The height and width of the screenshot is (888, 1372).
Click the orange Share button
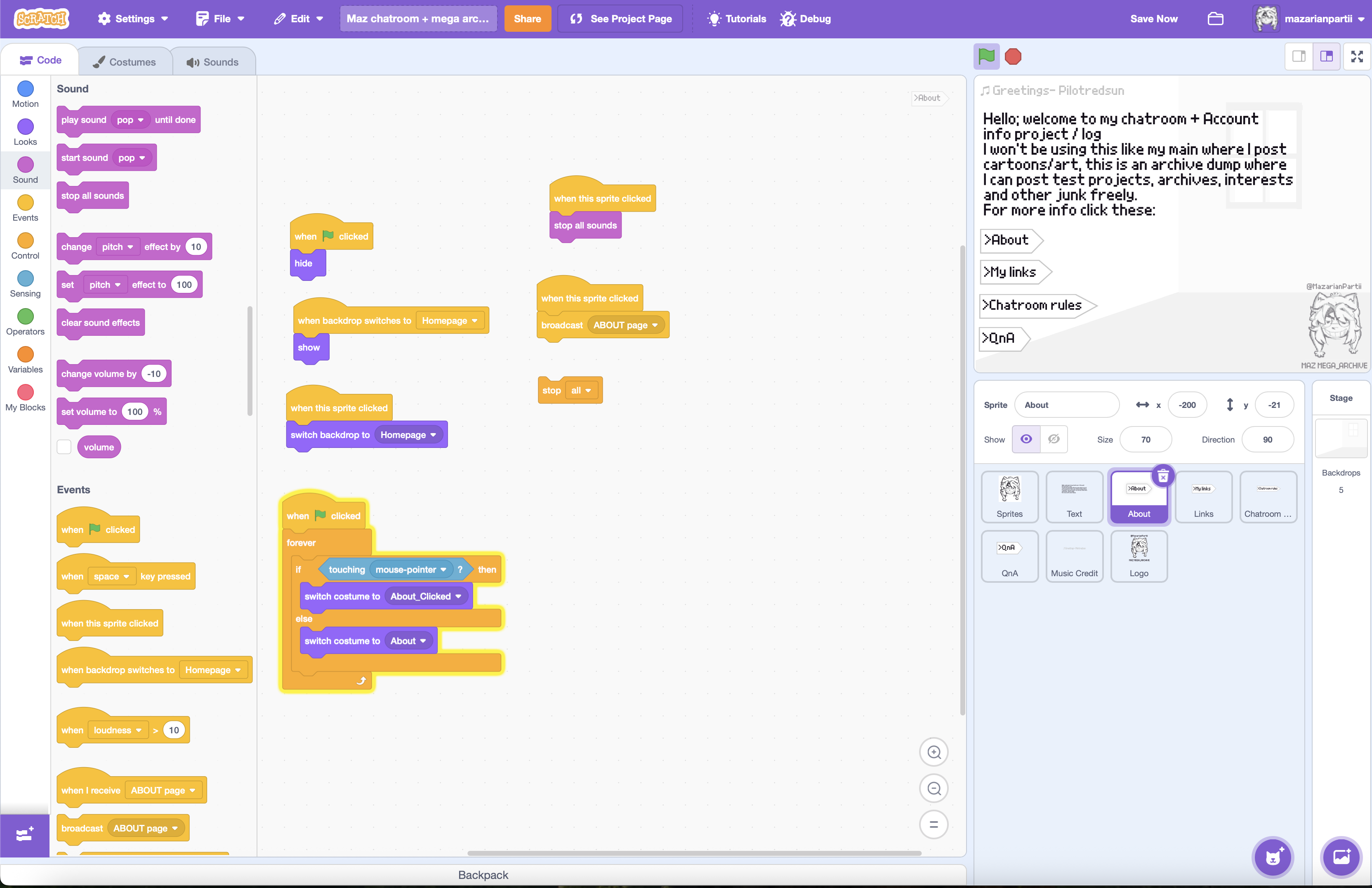click(527, 19)
